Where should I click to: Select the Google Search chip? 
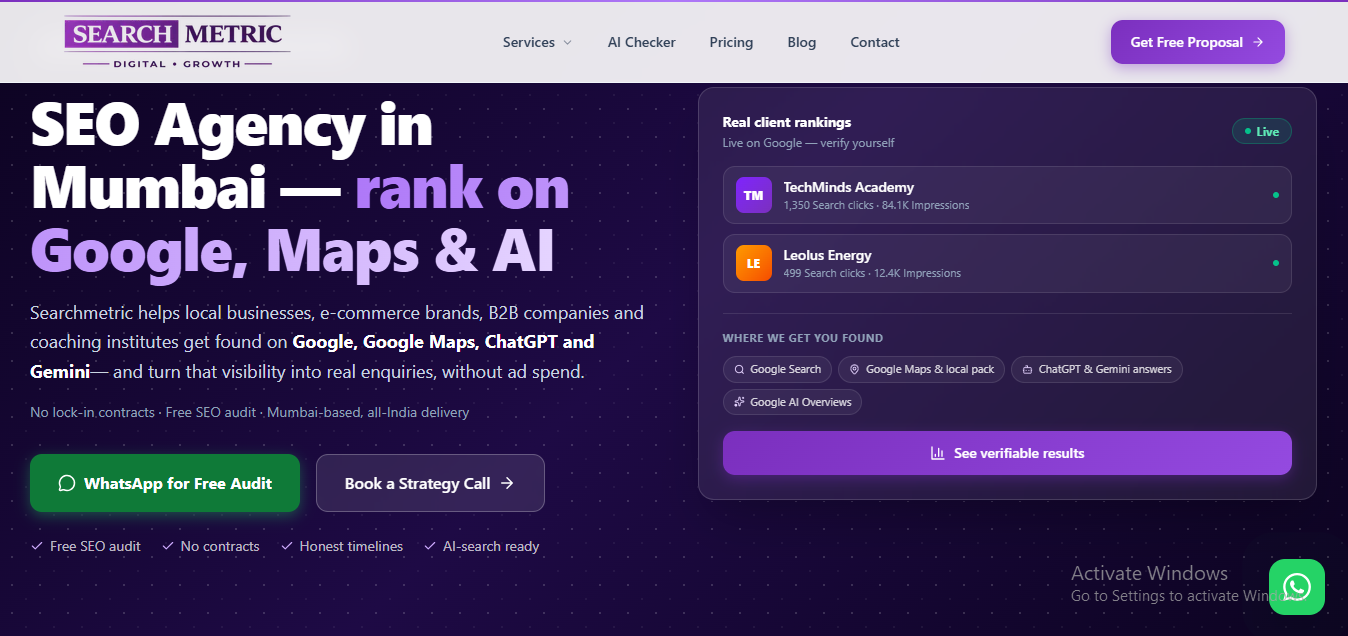[777, 369]
